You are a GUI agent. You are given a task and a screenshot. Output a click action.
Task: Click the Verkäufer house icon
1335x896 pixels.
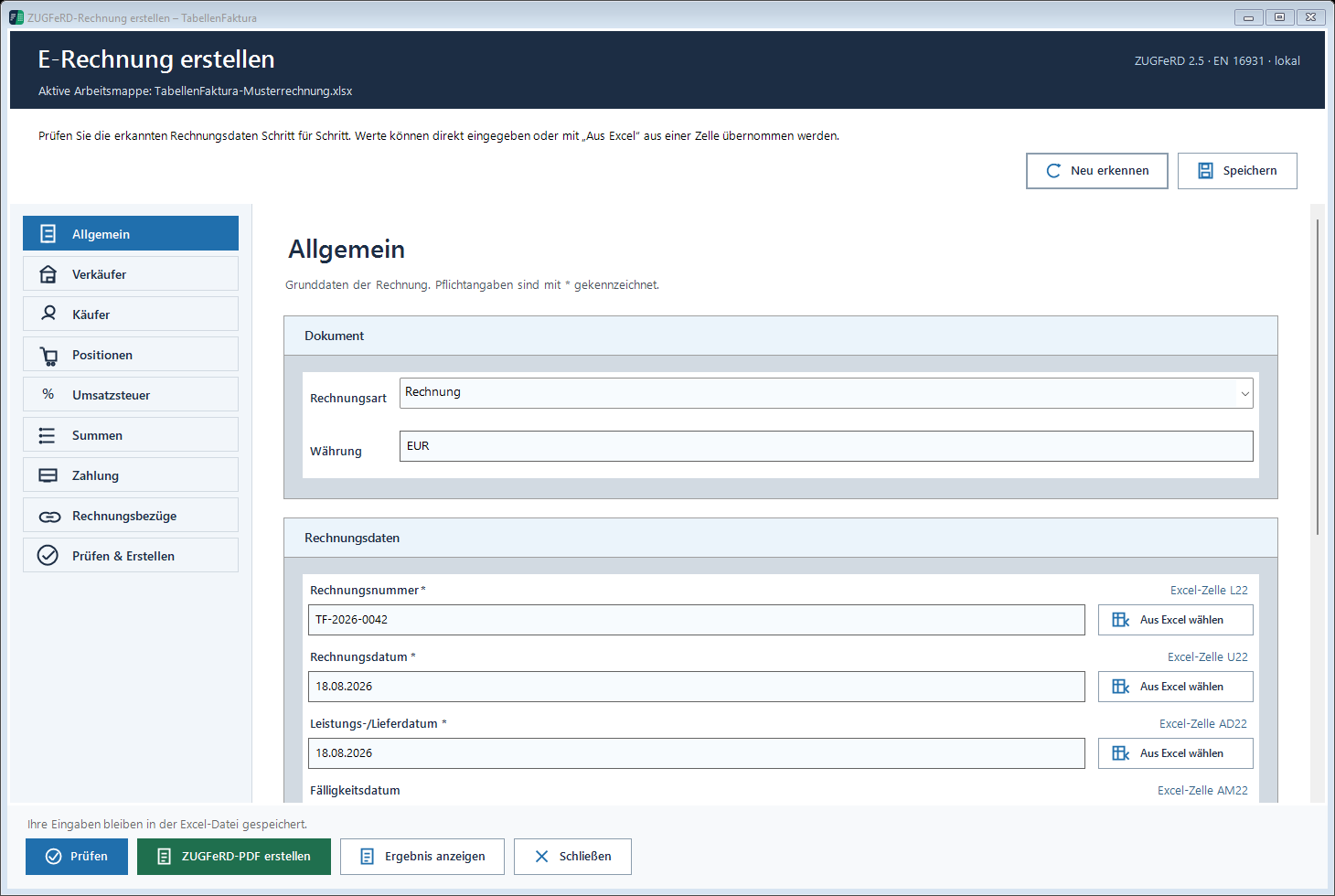(48, 274)
